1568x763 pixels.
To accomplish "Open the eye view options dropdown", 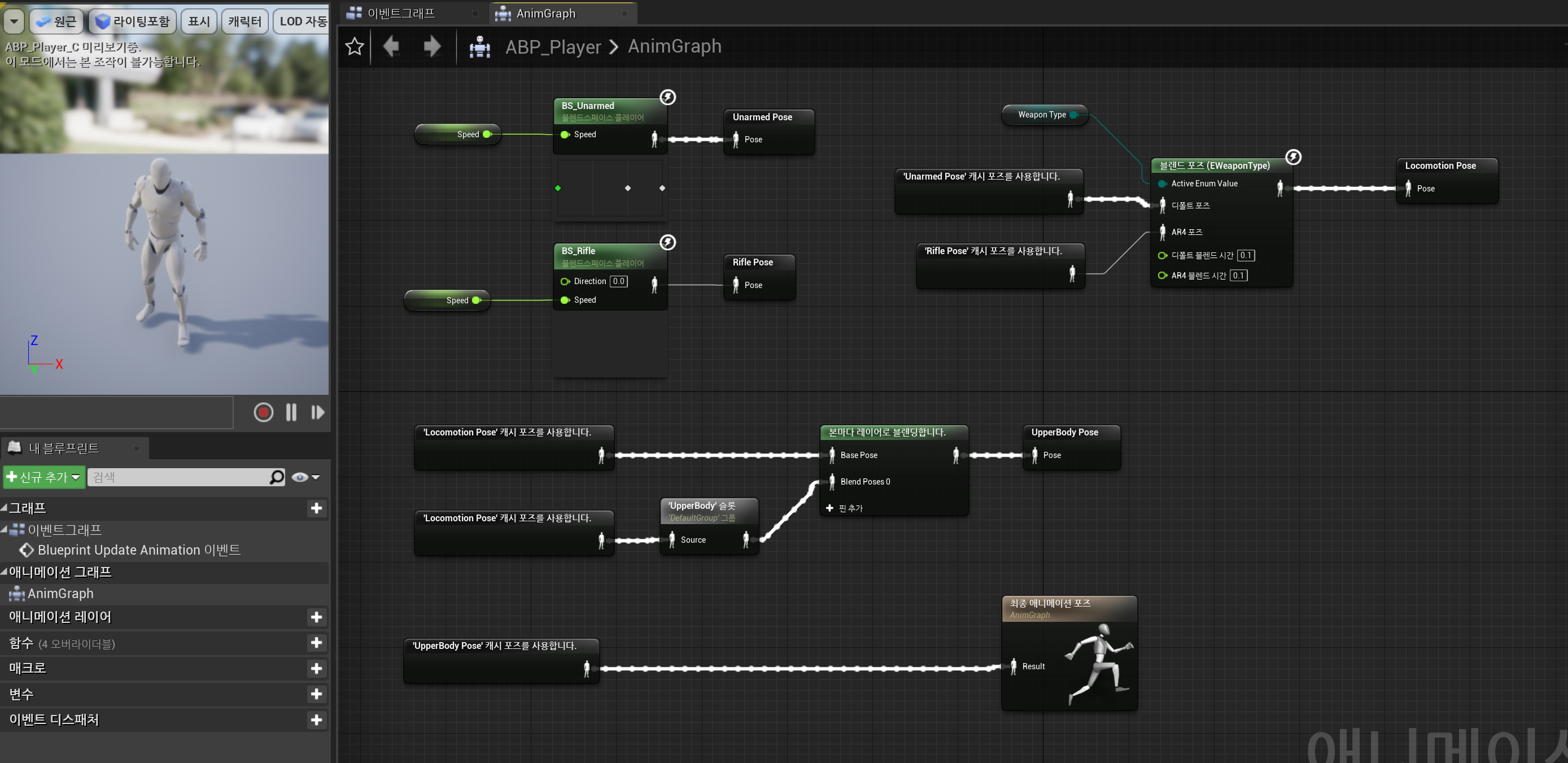I will click(x=305, y=477).
